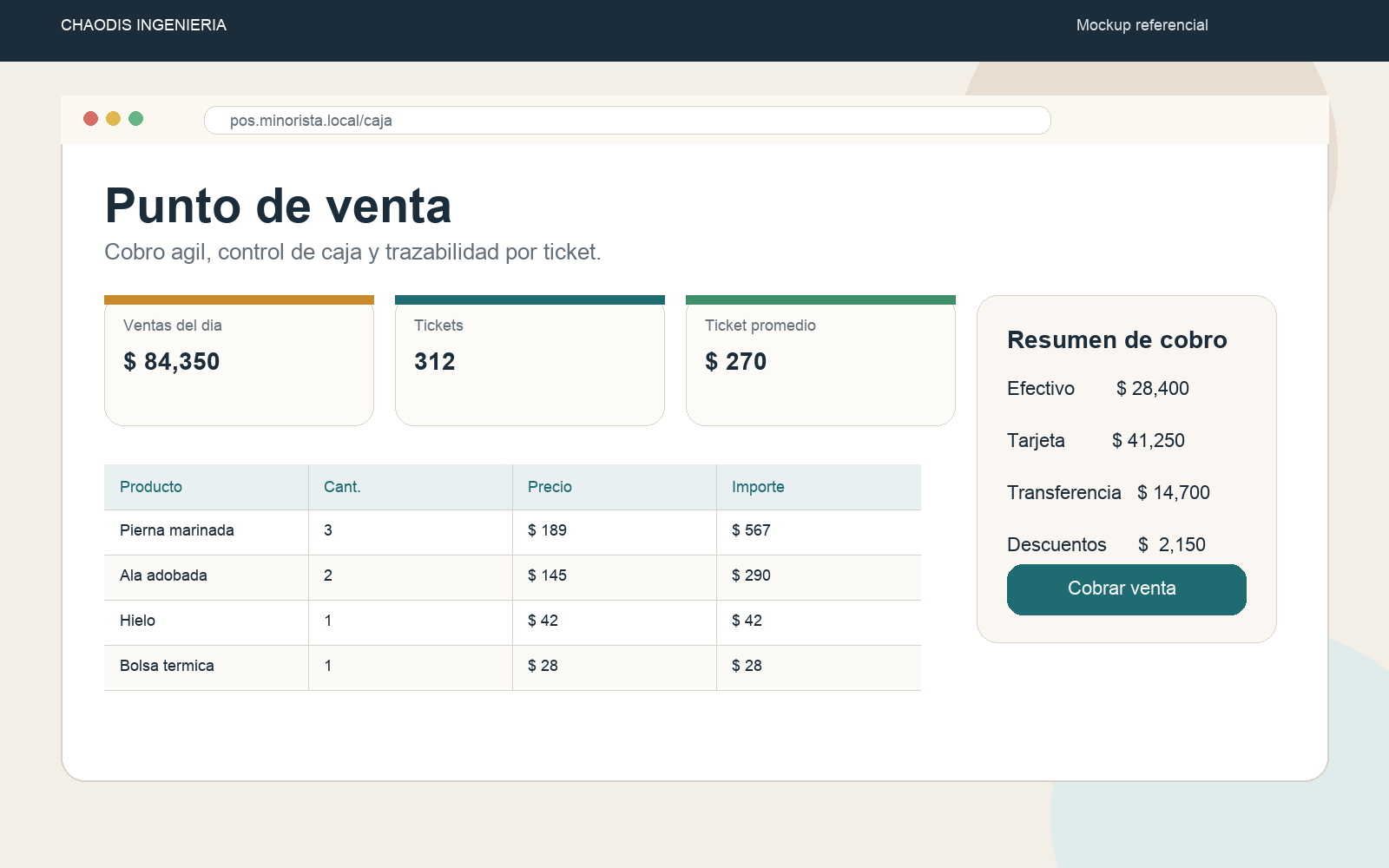Click the yellow window dot
The width and height of the screenshot is (1389, 868).
113,119
